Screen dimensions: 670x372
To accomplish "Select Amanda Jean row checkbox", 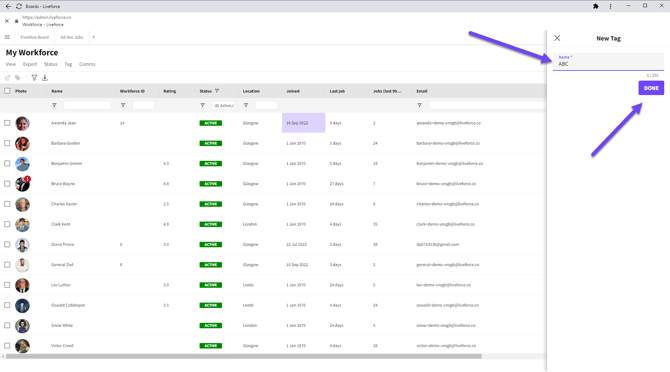I will (x=7, y=123).
